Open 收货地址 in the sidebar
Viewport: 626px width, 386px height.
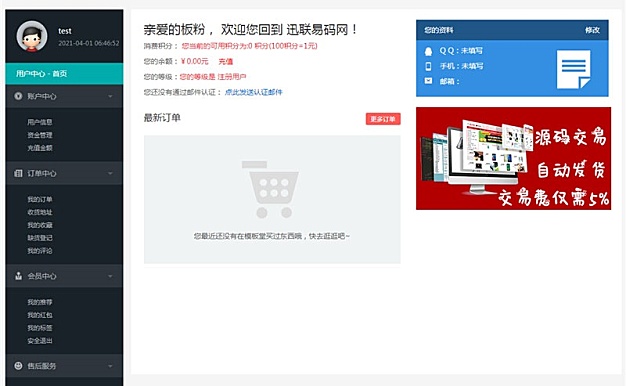[x=40, y=212]
